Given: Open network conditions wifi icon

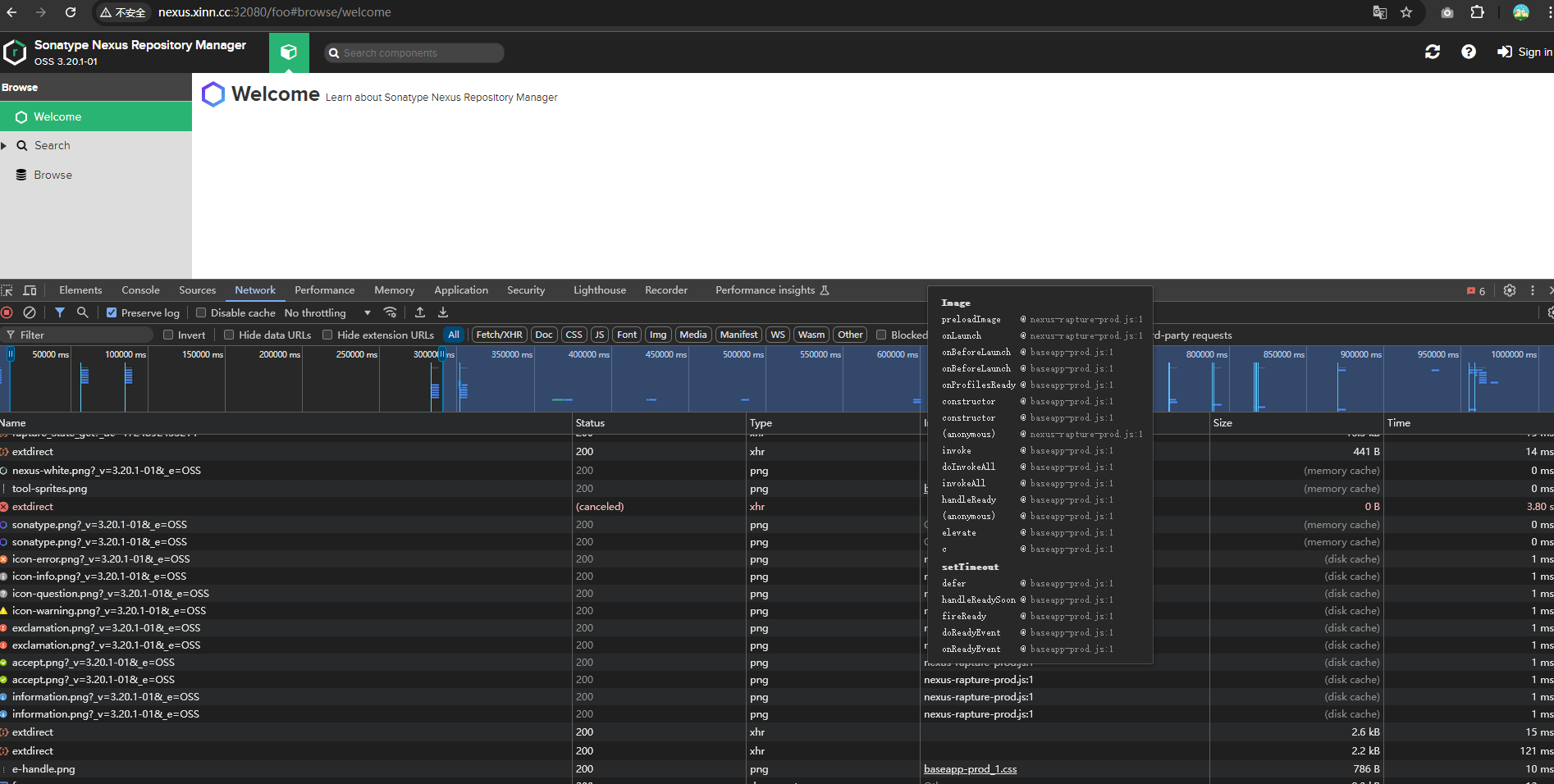Looking at the screenshot, I should pyautogui.click(x=391, y=312).
